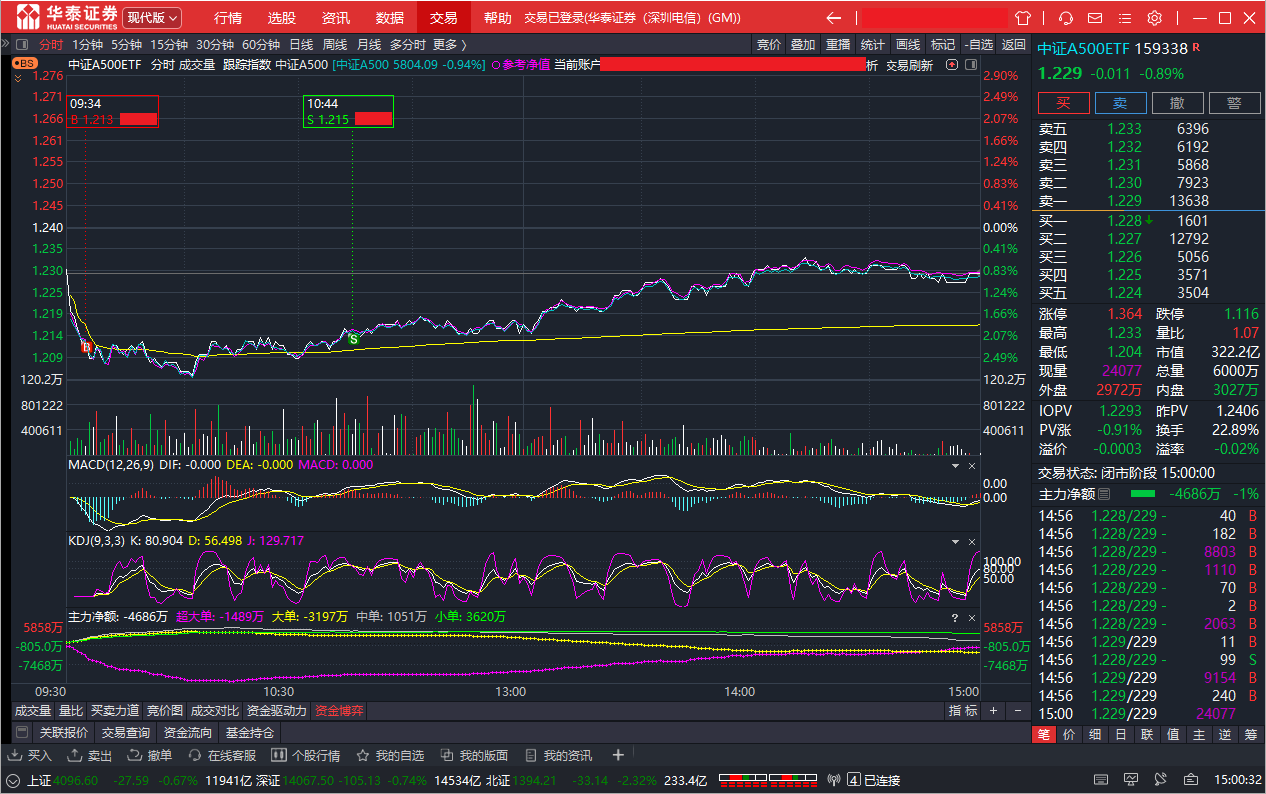Click the skin theme shirt icon
Viewport: 1266px width, 794px height.
(x=1023, y=18)
